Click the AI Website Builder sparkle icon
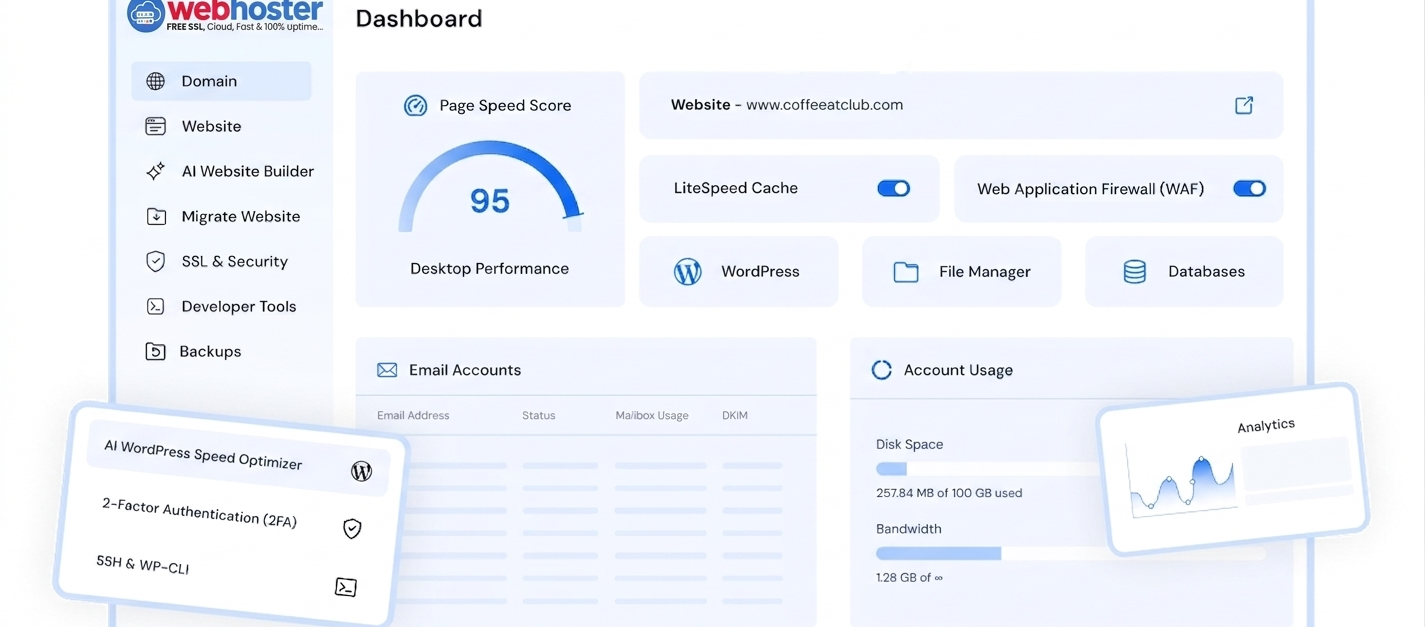Viewport: 1425px width, 627px height. click(155, 172)
